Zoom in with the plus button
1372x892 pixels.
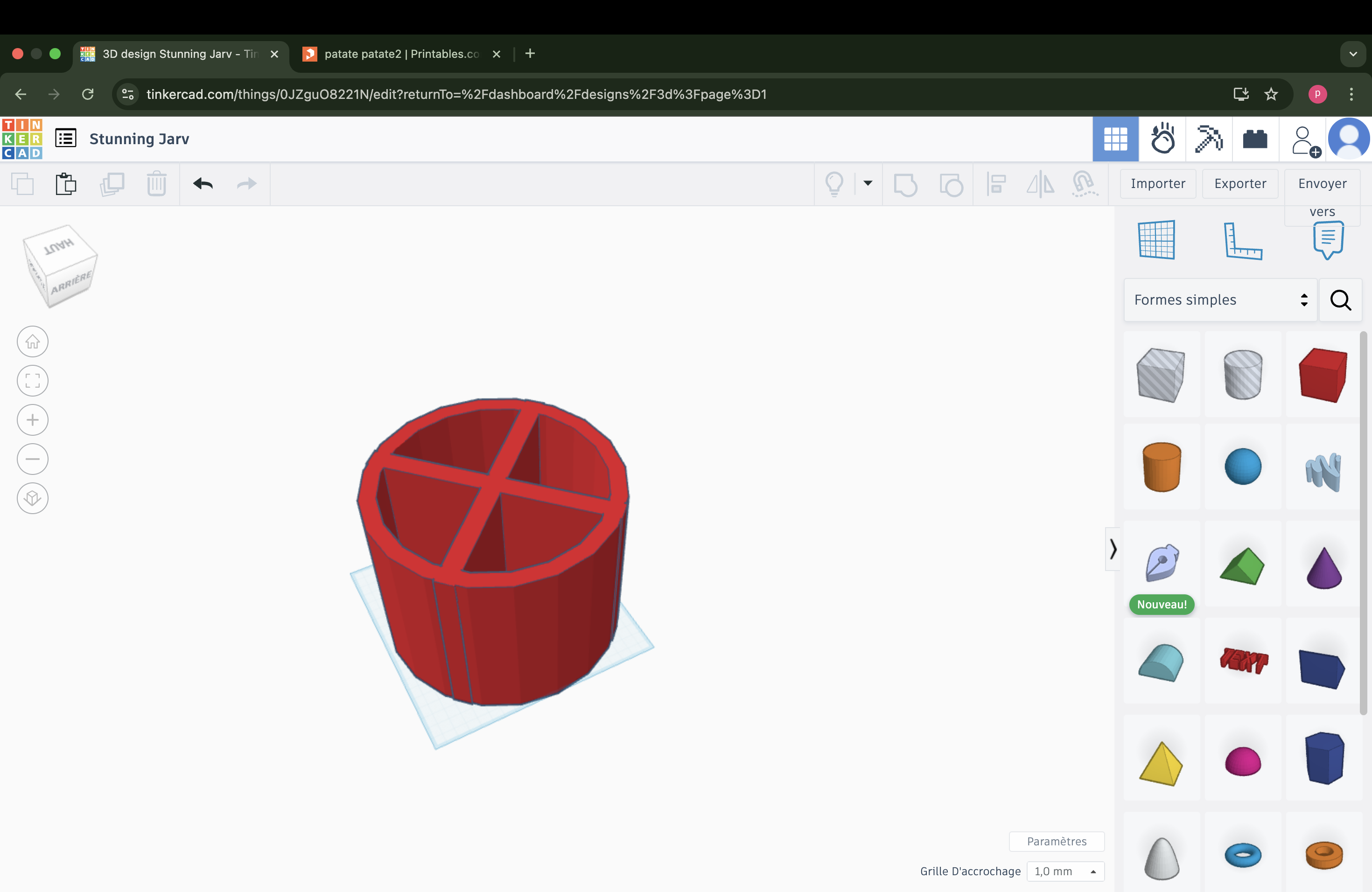(x=33, y=420)
